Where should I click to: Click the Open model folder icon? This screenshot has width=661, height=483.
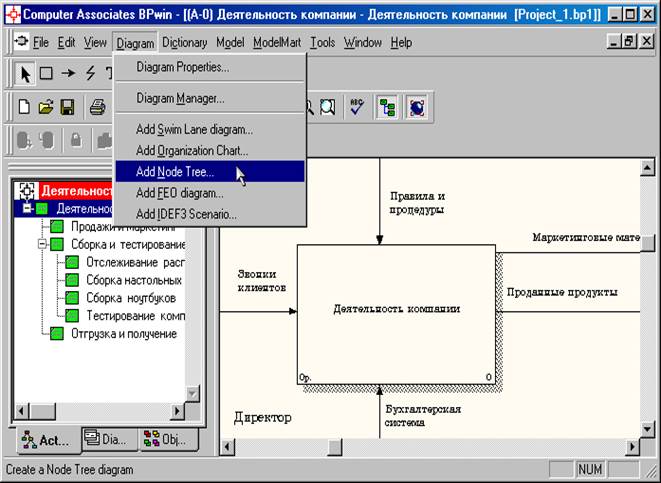(x=46, y=107)
